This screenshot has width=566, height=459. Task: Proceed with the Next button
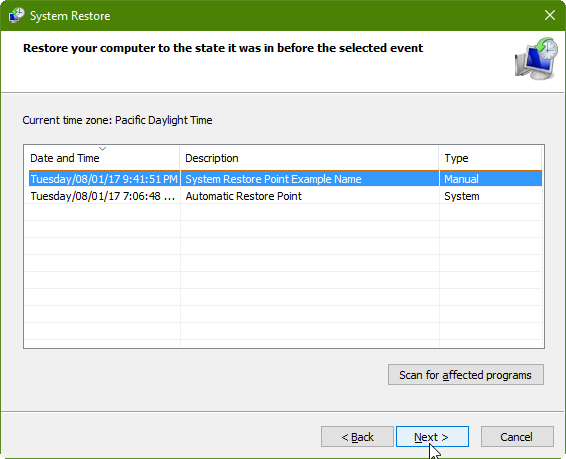[432, 437]
